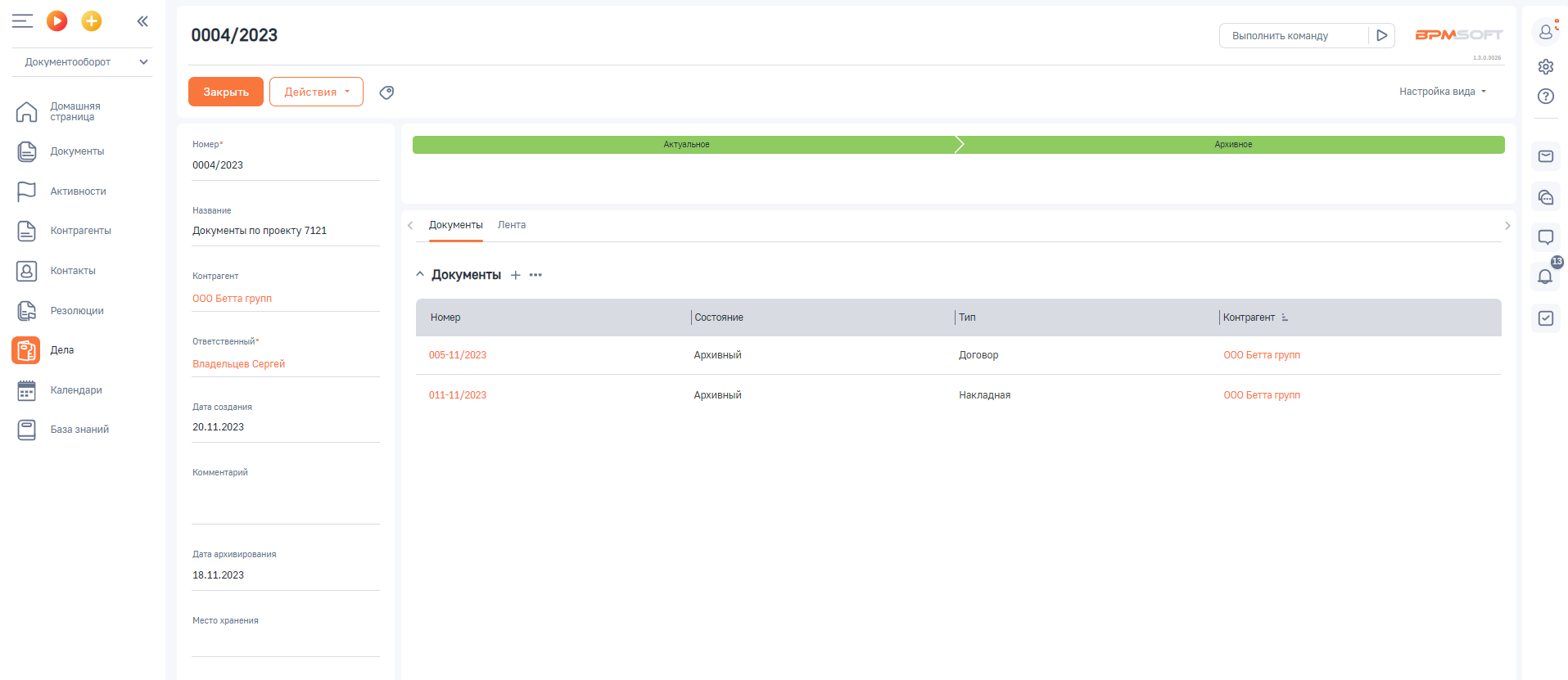Screen dimensions: 1568x680
Task: Select the Архивное stage
Action: (1233, 145)
